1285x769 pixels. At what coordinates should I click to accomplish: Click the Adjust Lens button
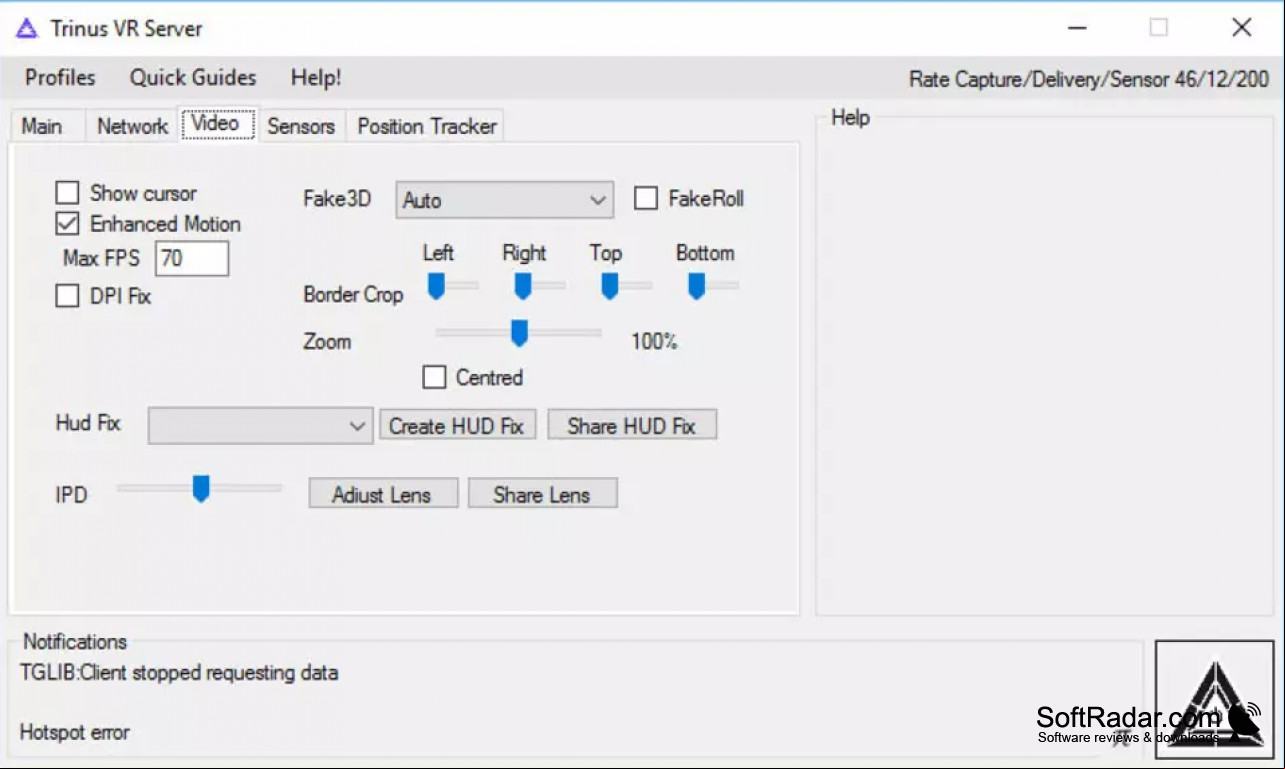point(383,493)
